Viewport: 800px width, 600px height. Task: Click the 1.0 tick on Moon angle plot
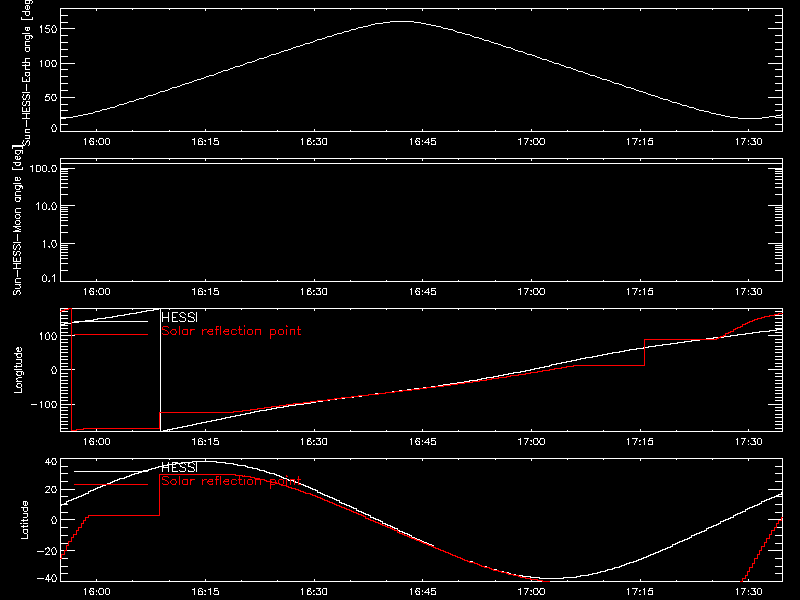tap(49, 244)
